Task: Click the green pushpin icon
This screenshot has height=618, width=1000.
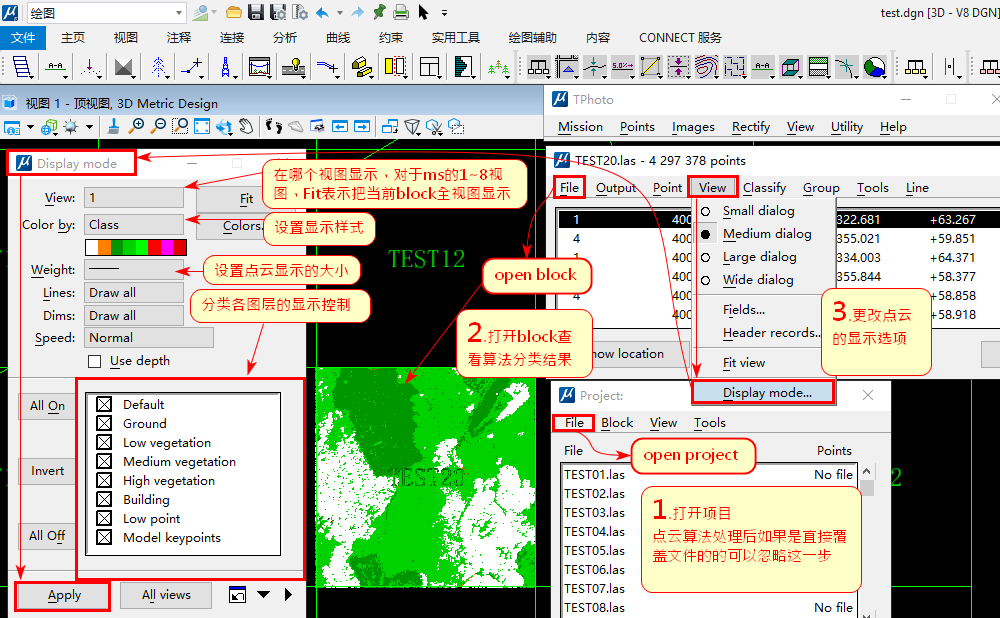Action: coord(379,12)
